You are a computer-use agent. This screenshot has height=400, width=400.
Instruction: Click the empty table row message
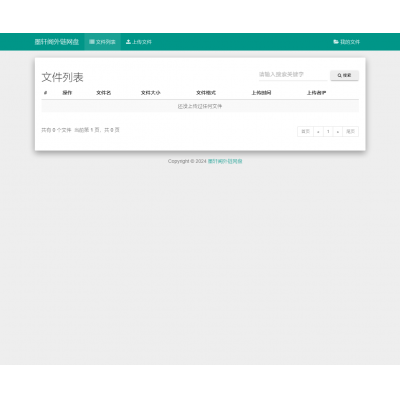200,106
